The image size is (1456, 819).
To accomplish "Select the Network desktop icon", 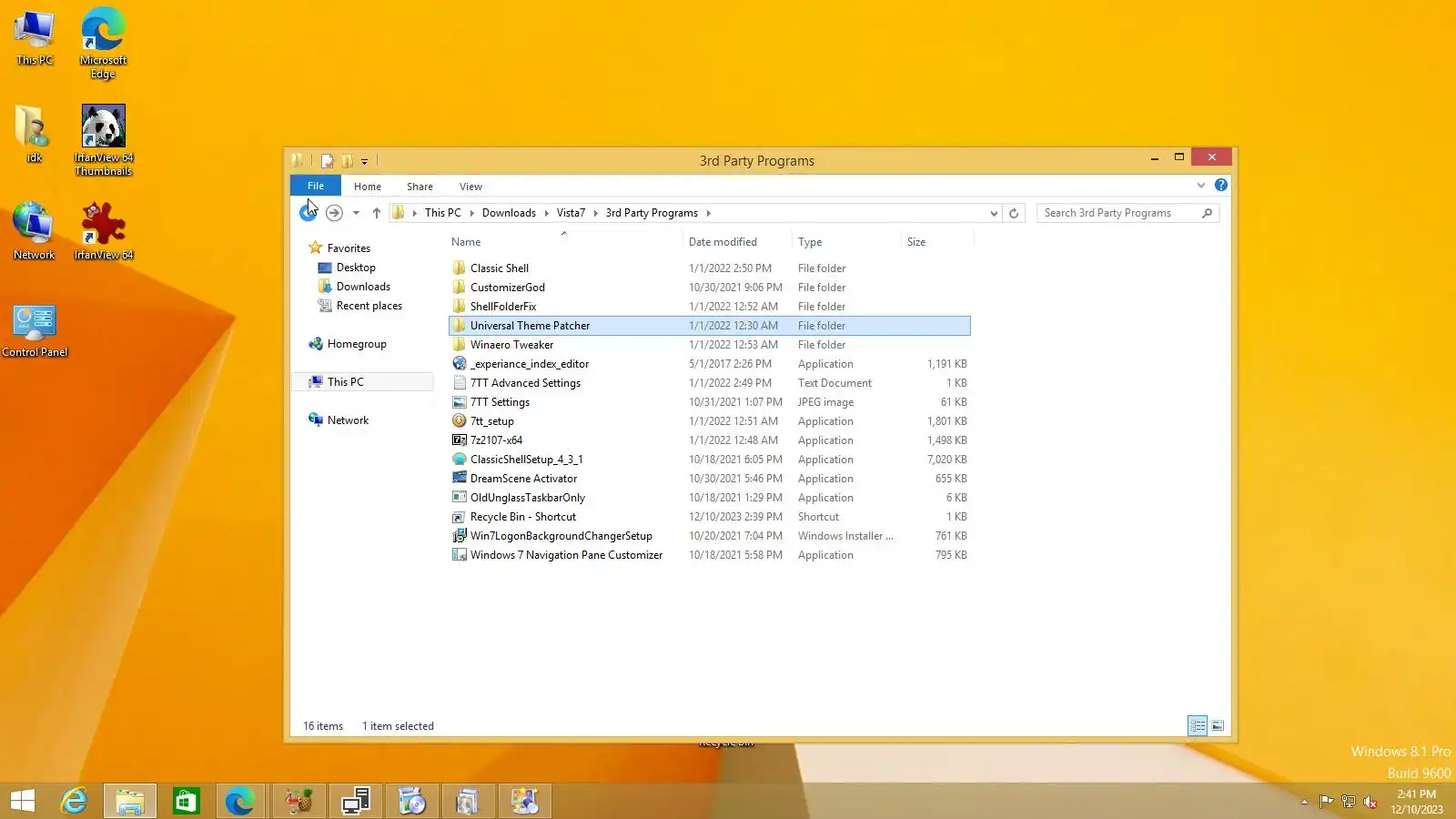I will coord(35,231).
